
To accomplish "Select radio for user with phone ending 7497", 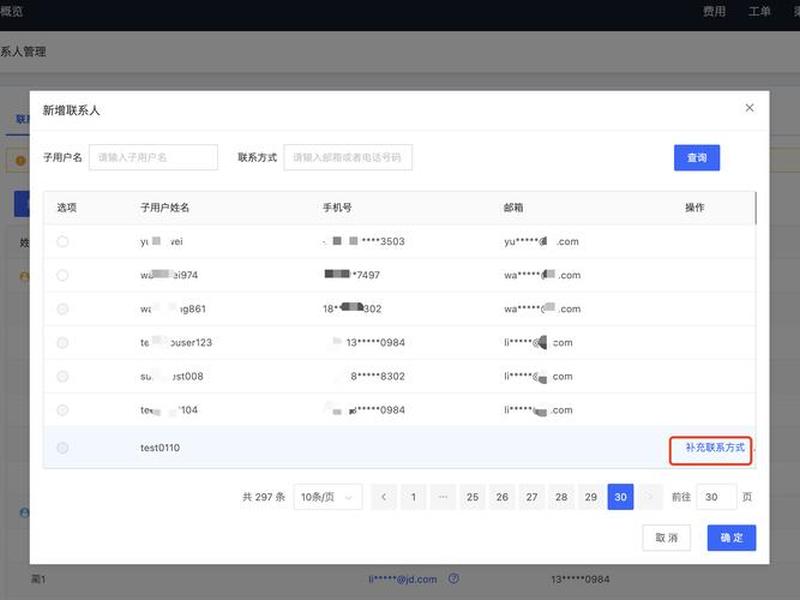I will coord(63,275).
